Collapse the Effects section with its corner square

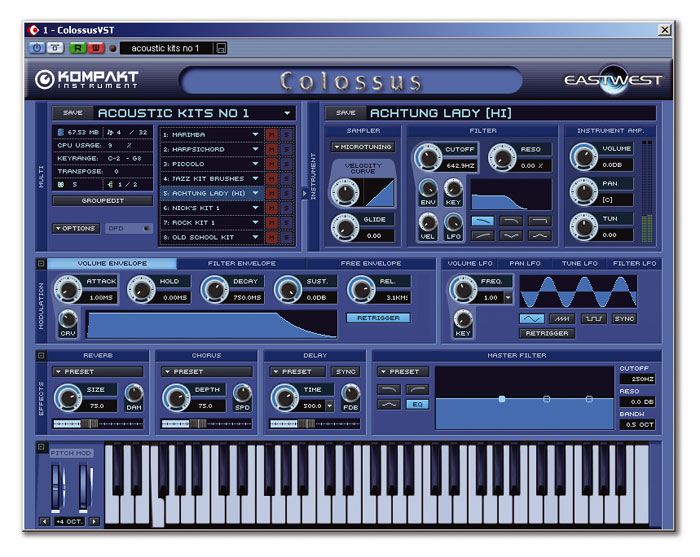41,355
